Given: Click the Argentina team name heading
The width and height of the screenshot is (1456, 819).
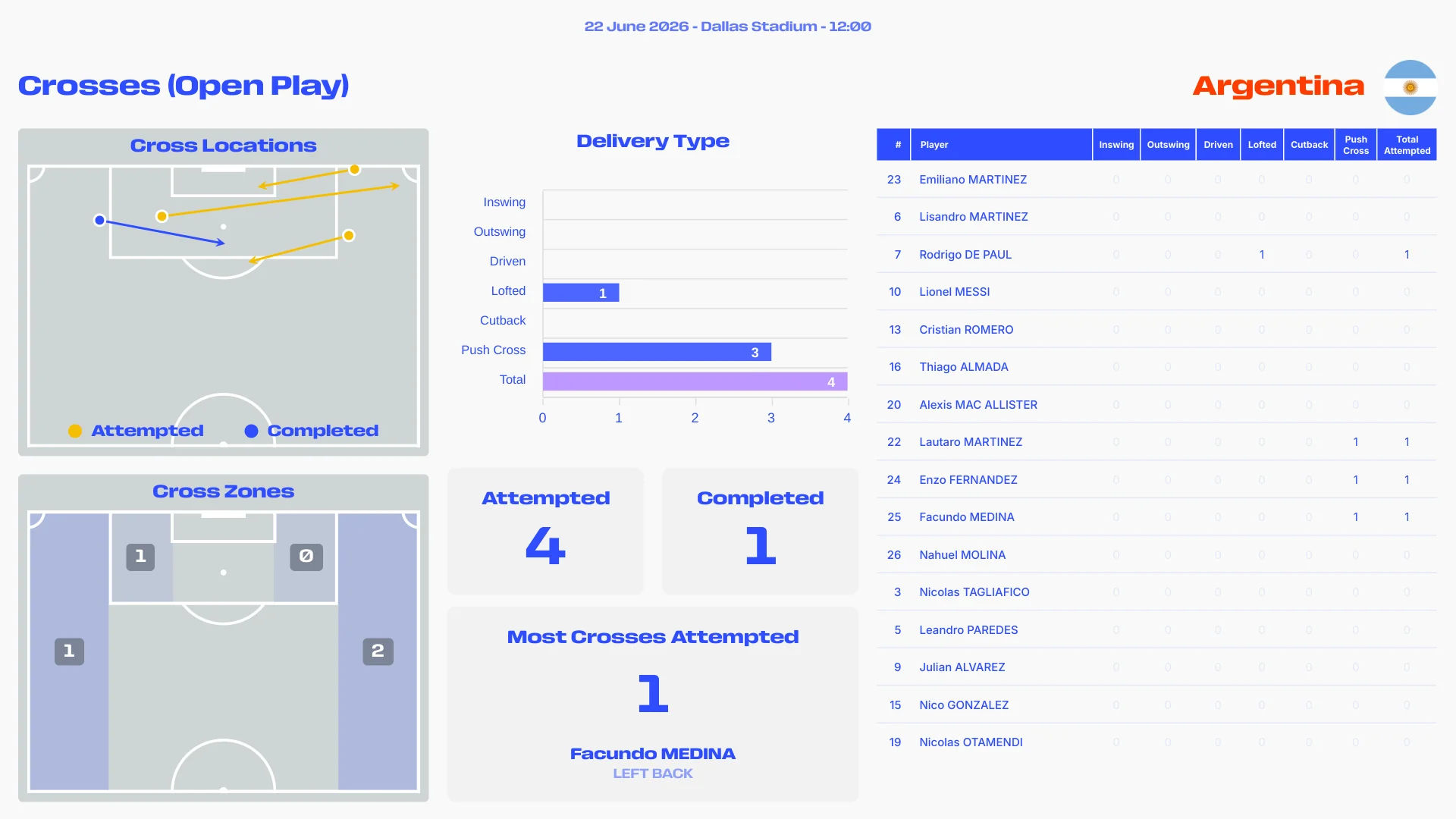Looking at the screenshot, I should [1279, 86].
